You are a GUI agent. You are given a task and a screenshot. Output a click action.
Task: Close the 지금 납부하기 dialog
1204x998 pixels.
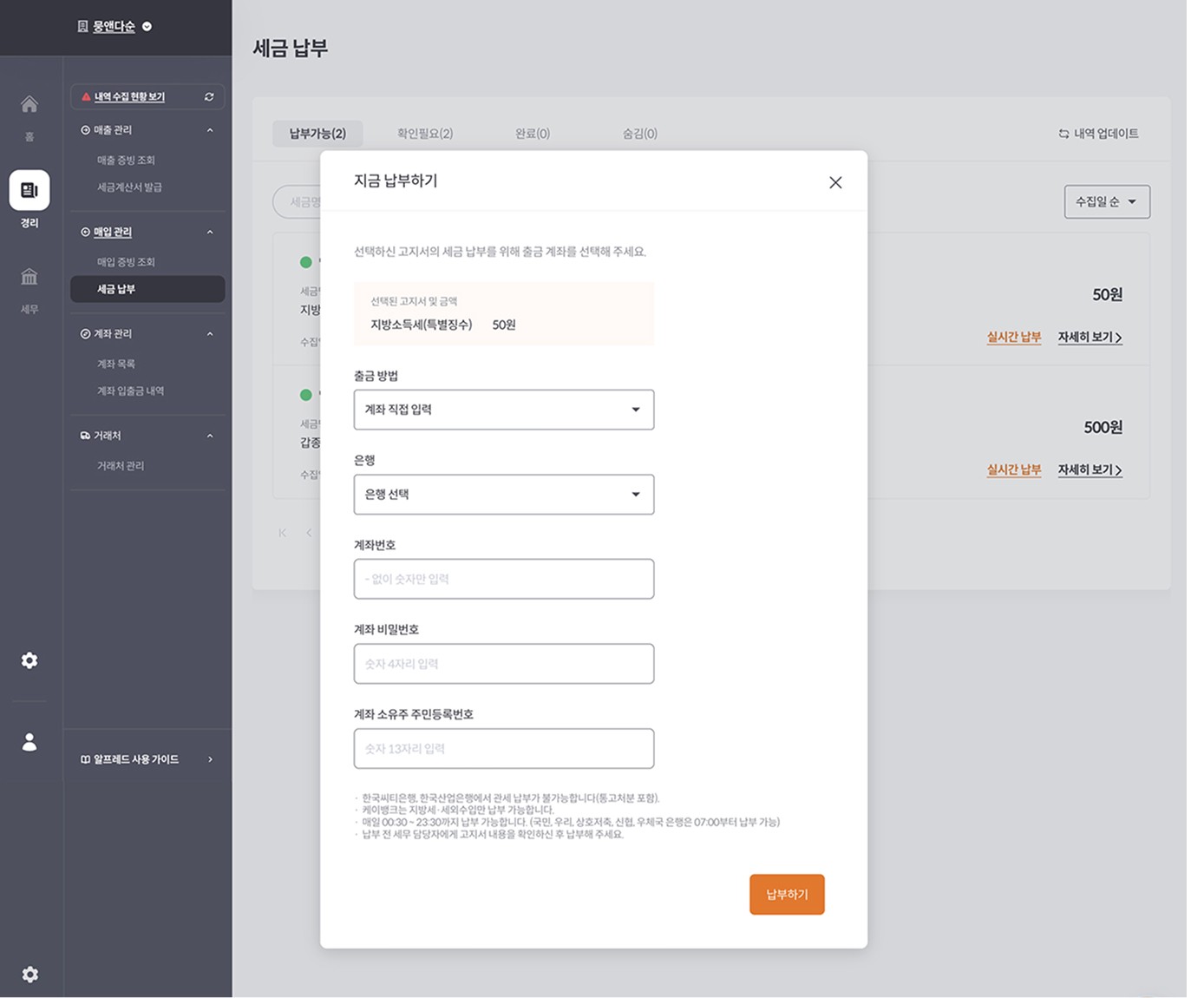pos(835,182)
